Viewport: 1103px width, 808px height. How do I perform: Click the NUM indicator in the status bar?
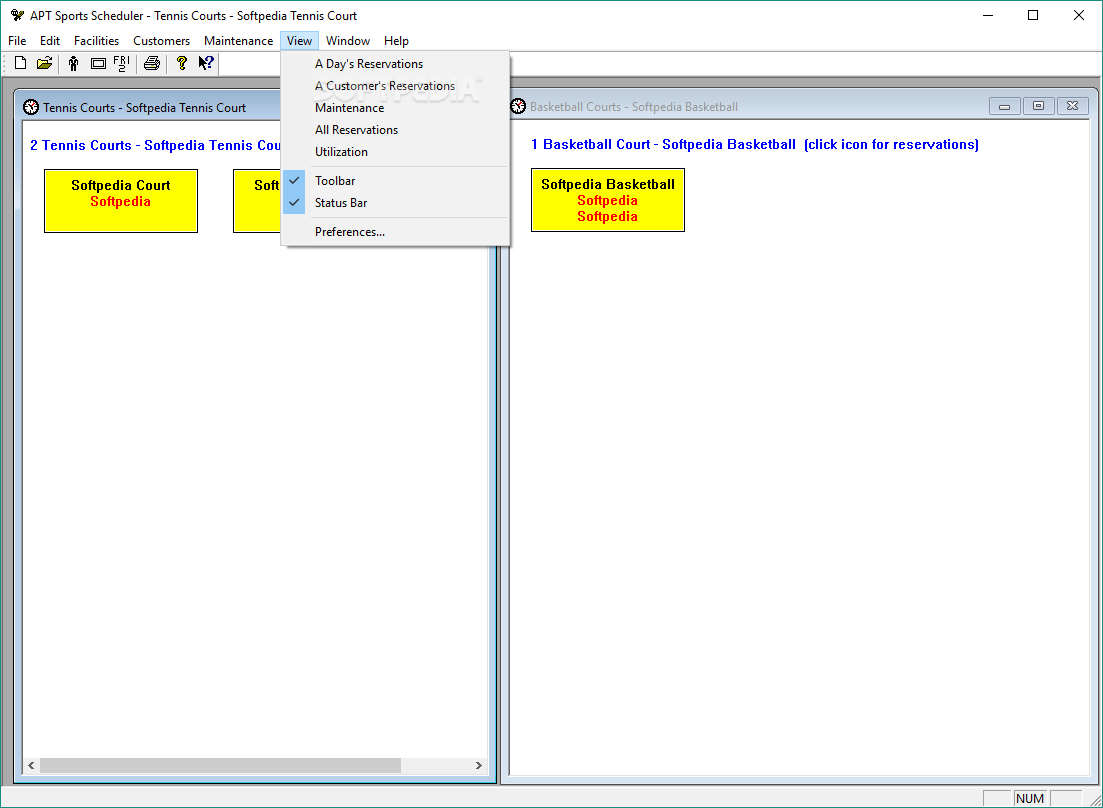tap(1030, 798)
